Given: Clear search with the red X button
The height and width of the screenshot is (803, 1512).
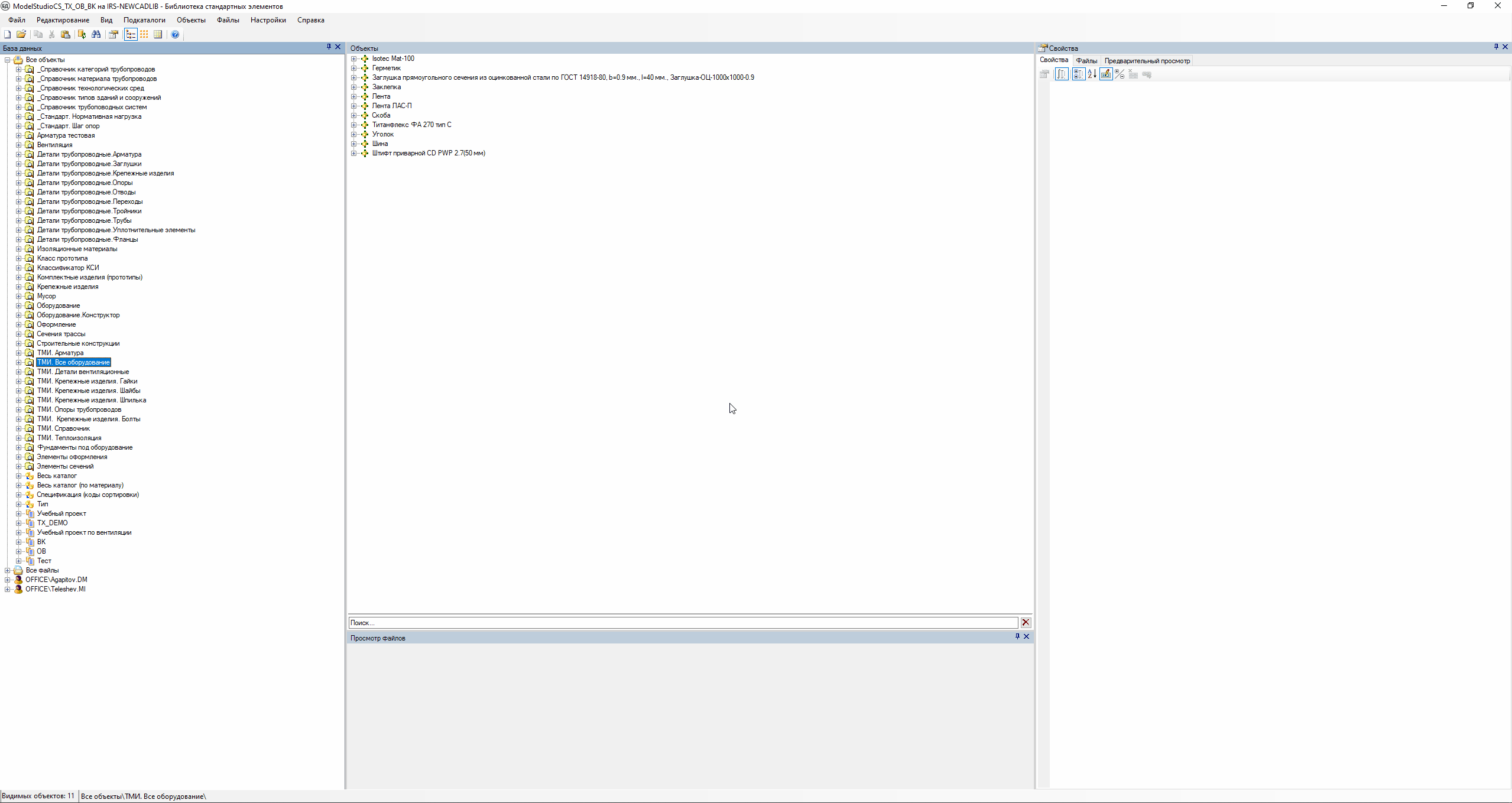Looking at the screenshot, I should point(1026,622).
